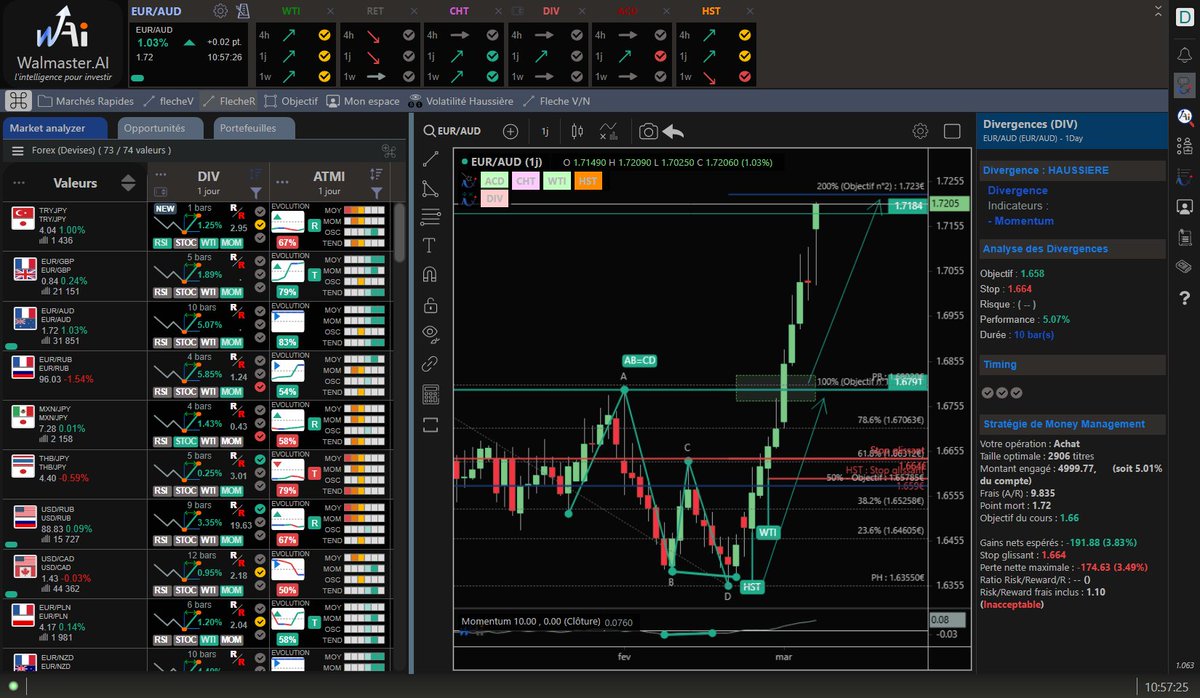Toggle the CHT indicator tag on chart
The width and height of the screenshot is (1200, 698).
[x=526, y=180]
